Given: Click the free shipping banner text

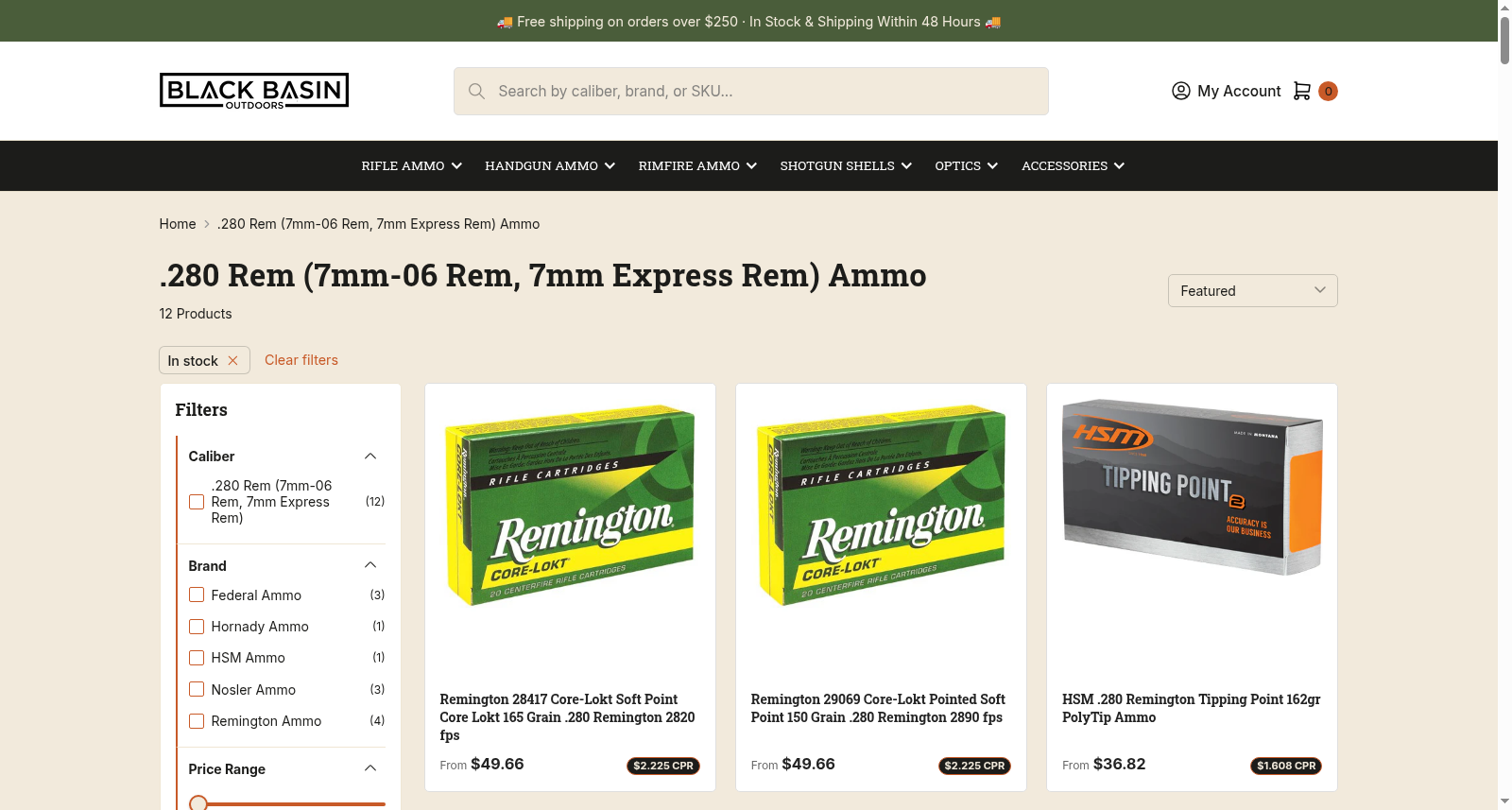Looking at the screenshot, I should (x=748, y=21).
